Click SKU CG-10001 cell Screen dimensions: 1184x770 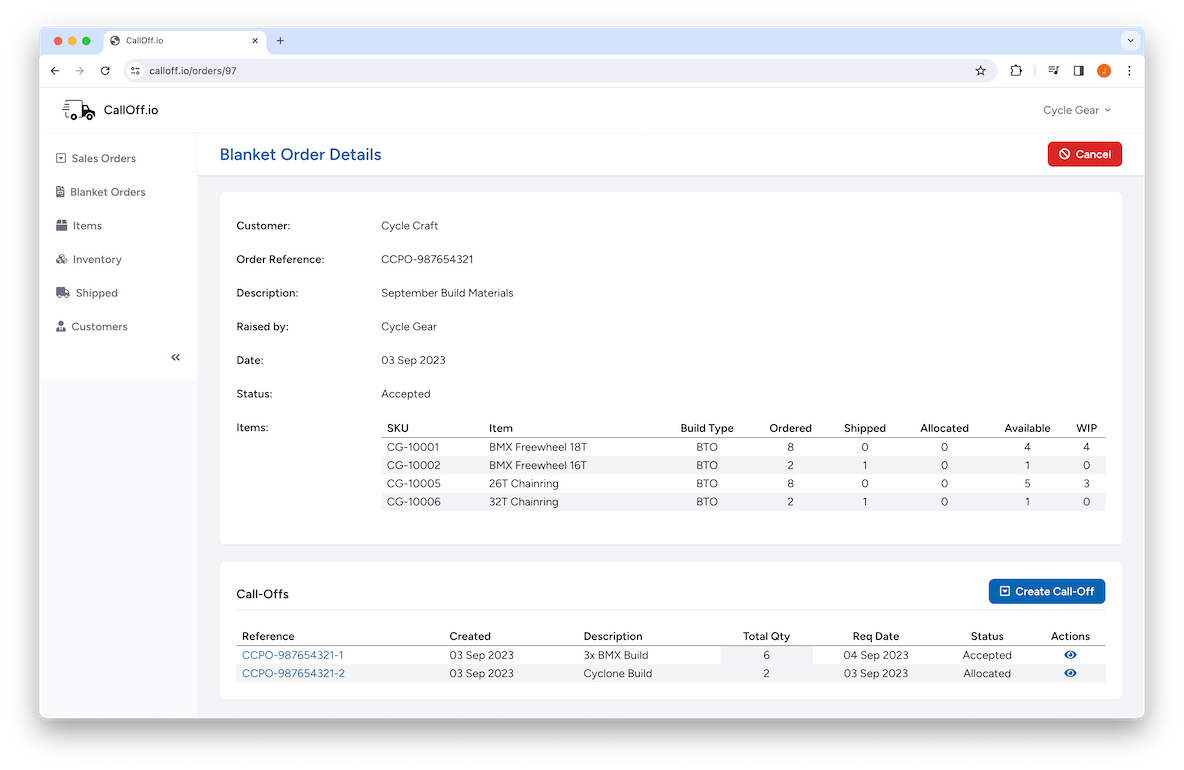click(413, 447)
